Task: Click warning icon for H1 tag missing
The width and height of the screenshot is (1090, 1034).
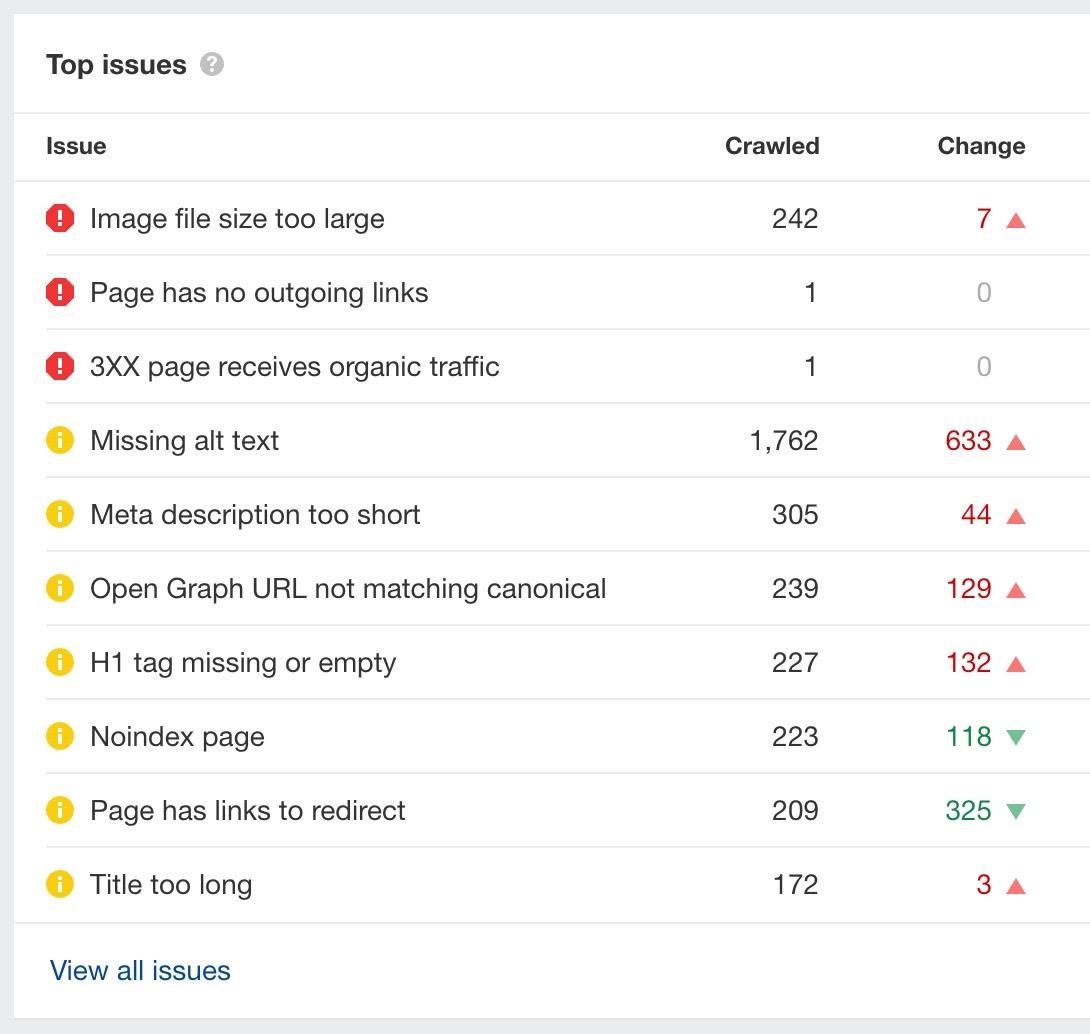Action: pos(60,663)
